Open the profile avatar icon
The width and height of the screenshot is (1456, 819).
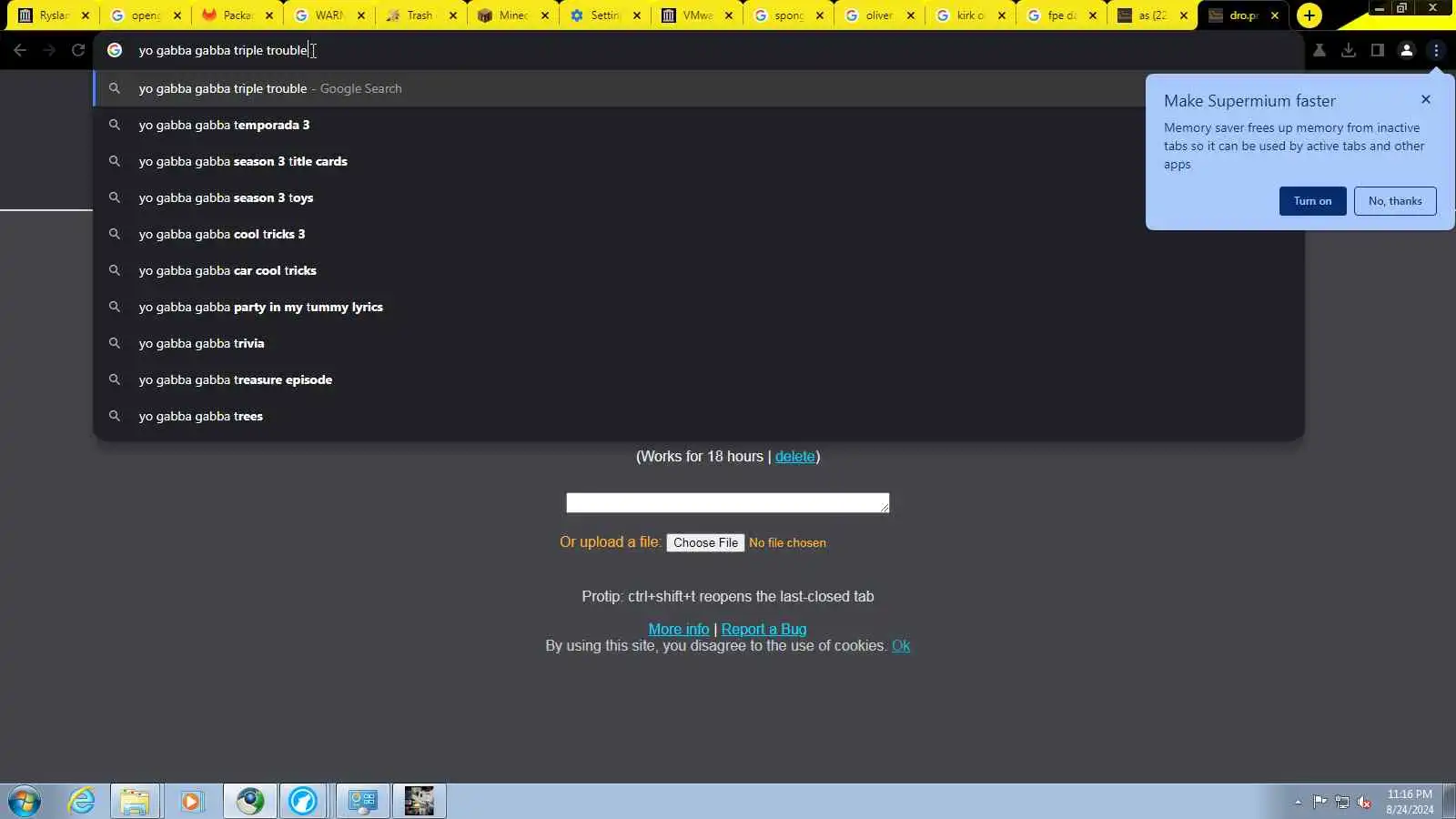[x=1407, y=50]
